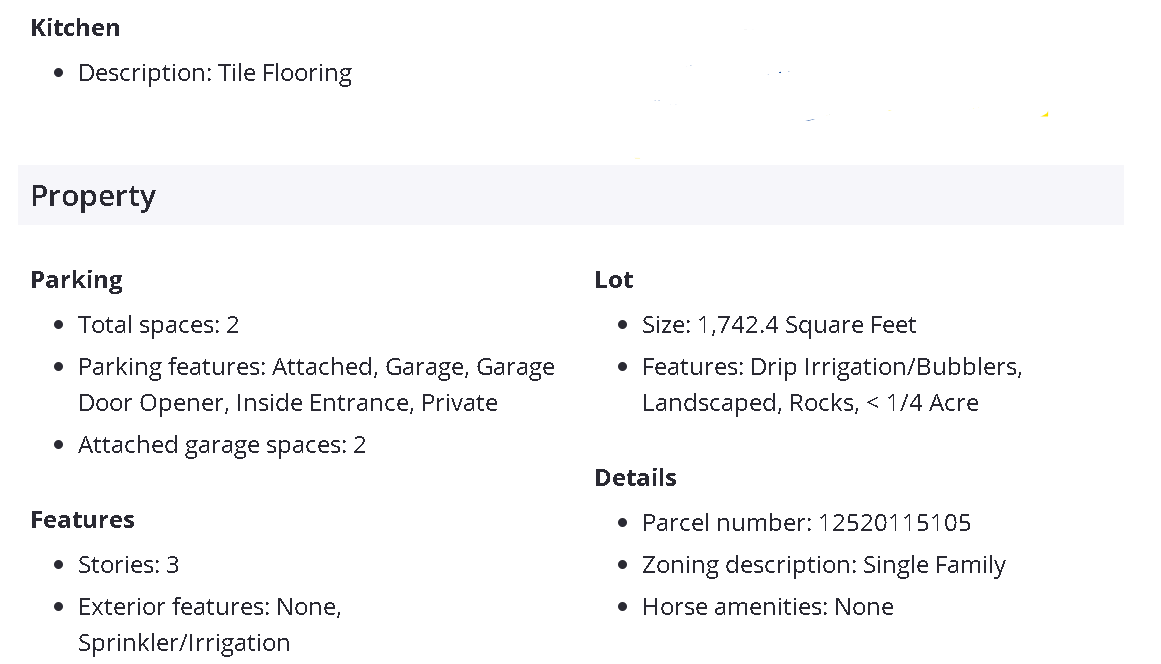Image resolution: width=1161 pixels, height=664 pixels.
Task: Click the Exterior features: None line
Action: (x=210, y=607)
